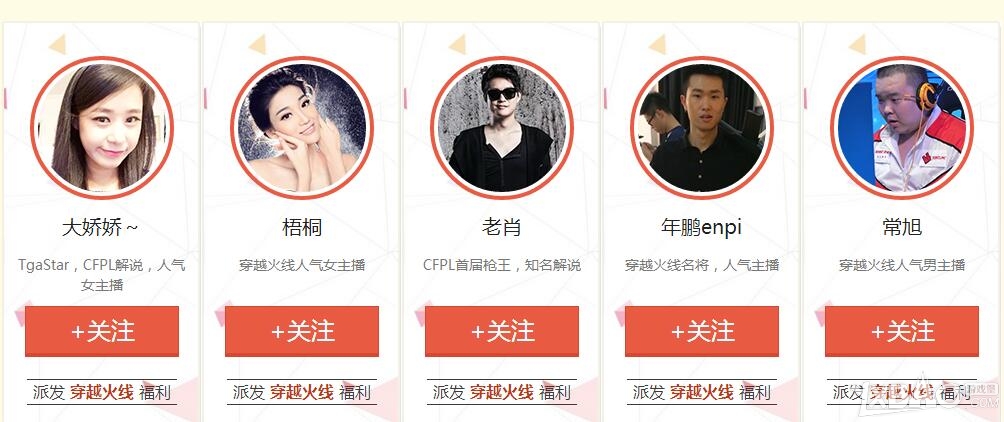Screen dimensions: 1004x422
Task: Open 老肖 circular avatar photo
Action: 501,127
